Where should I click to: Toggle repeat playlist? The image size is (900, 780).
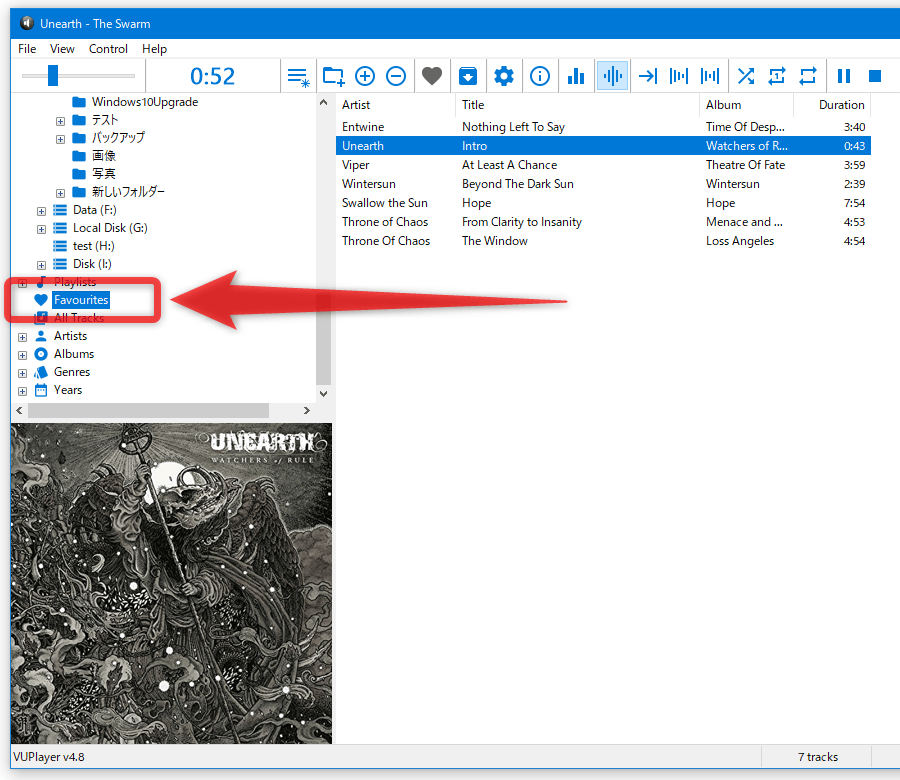[x=808, y=76]
